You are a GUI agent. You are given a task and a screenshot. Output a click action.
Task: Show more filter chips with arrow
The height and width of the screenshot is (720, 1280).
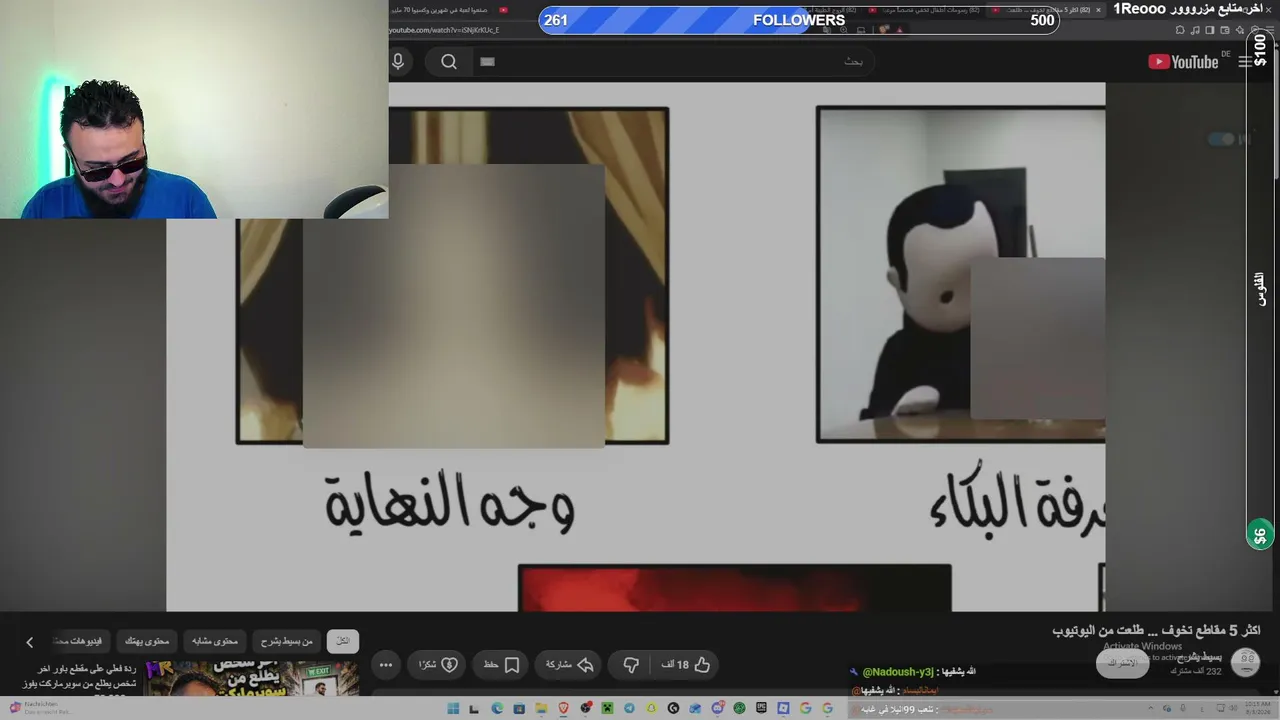click(29, 642)
